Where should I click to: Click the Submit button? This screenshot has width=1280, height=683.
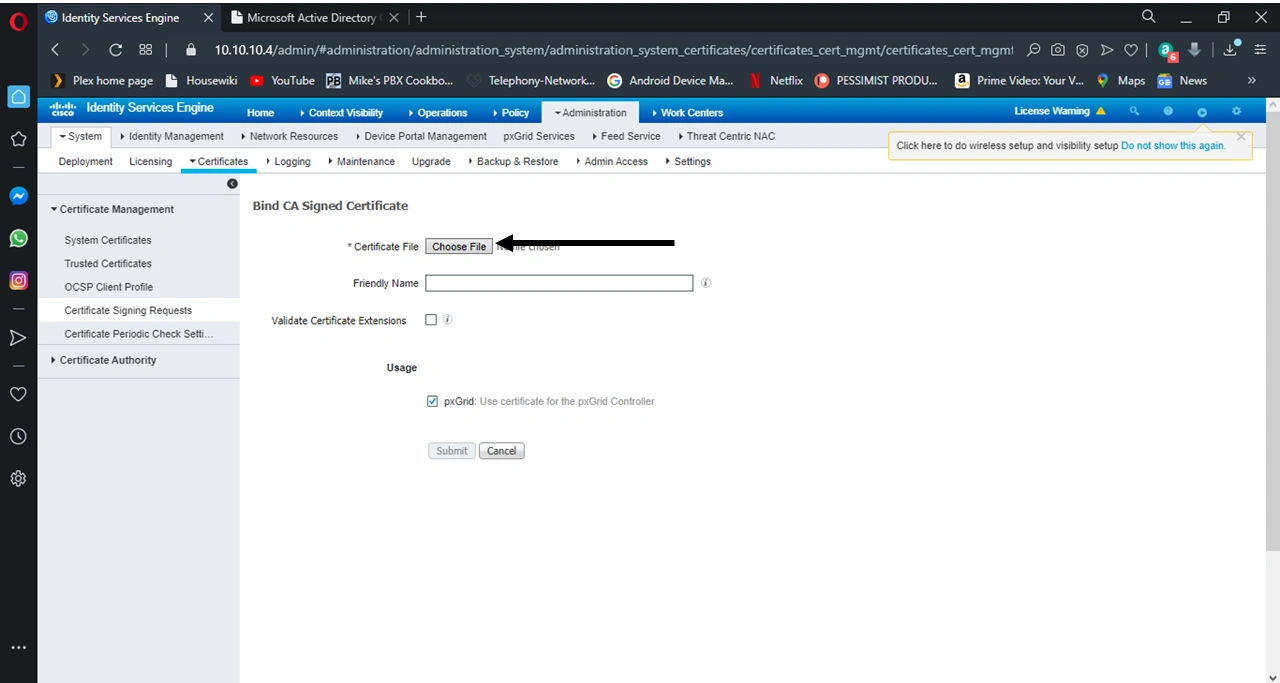pos(452,451)
